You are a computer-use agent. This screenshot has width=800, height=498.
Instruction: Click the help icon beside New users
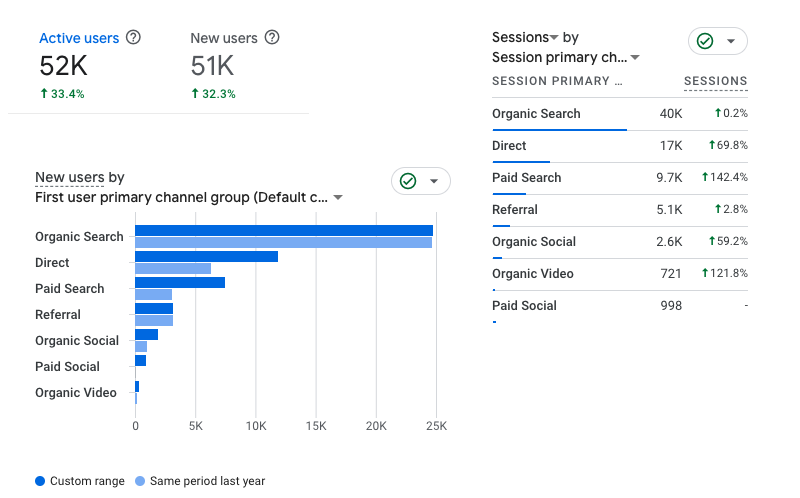(272, 37)
